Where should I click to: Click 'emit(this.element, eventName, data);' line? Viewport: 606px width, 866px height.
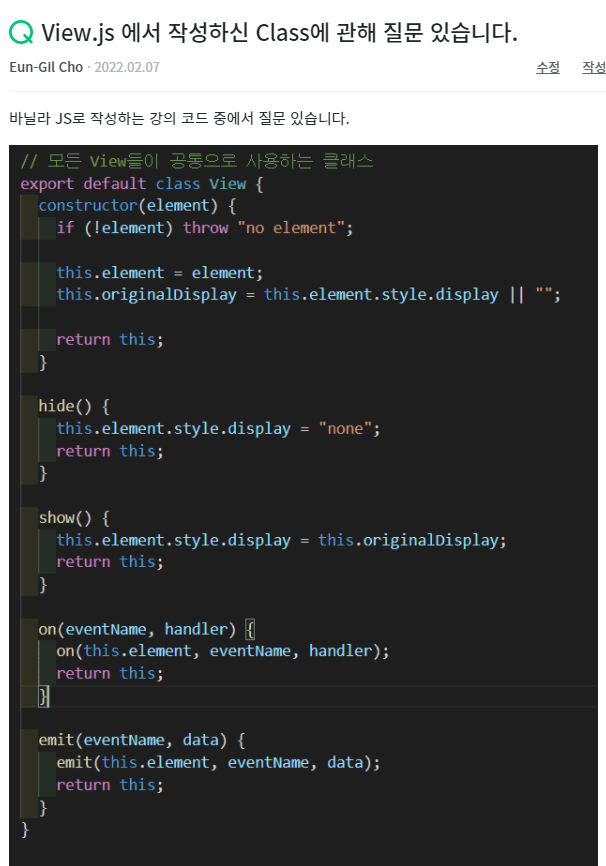(x=218, y=763)
